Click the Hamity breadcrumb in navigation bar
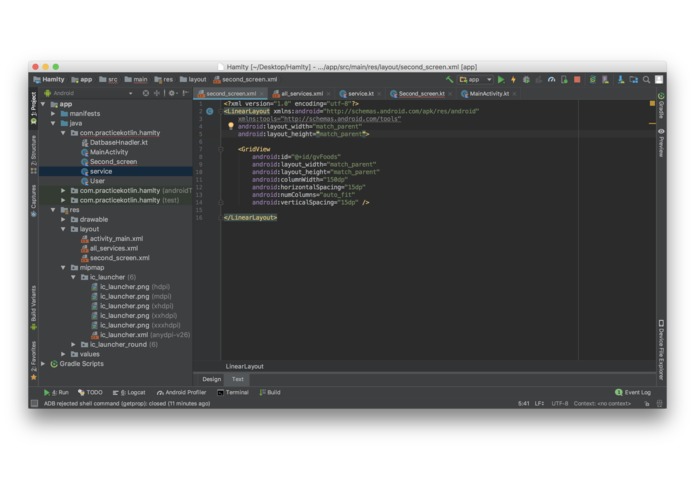695x494 pixels. click(x=49, y=79)
